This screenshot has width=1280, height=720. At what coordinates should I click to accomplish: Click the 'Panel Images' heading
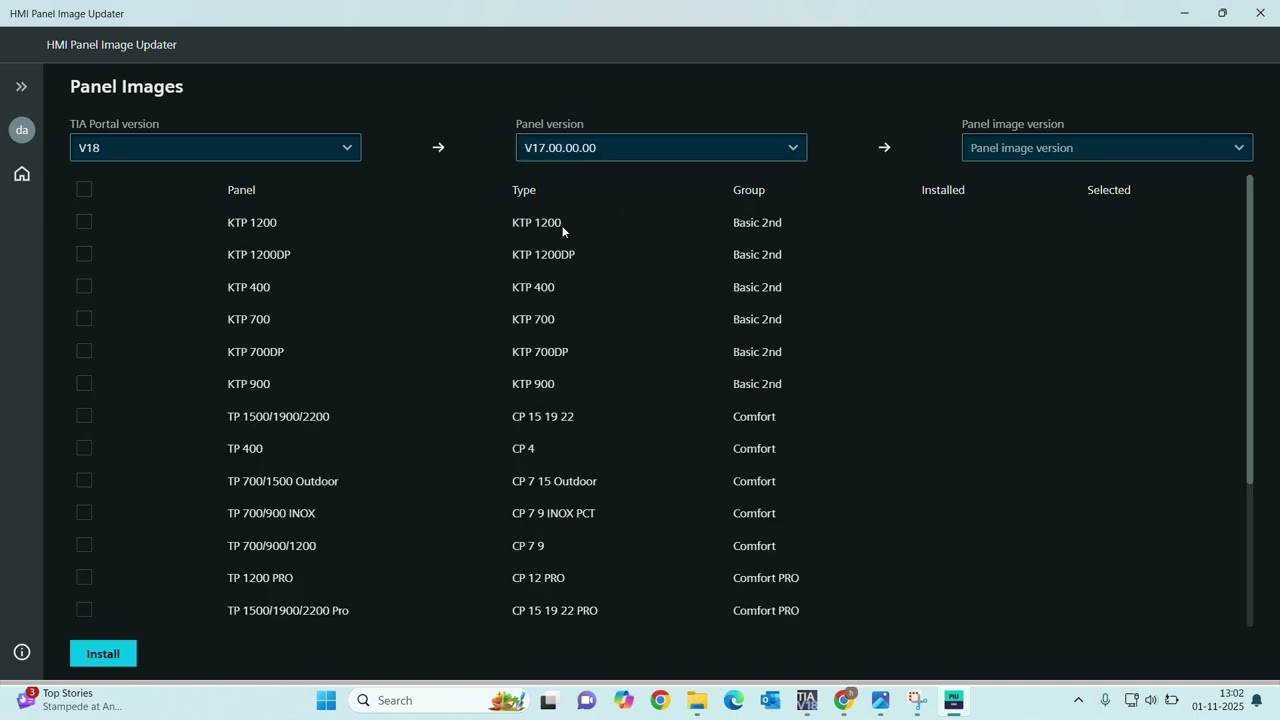(x=126, y=87)
